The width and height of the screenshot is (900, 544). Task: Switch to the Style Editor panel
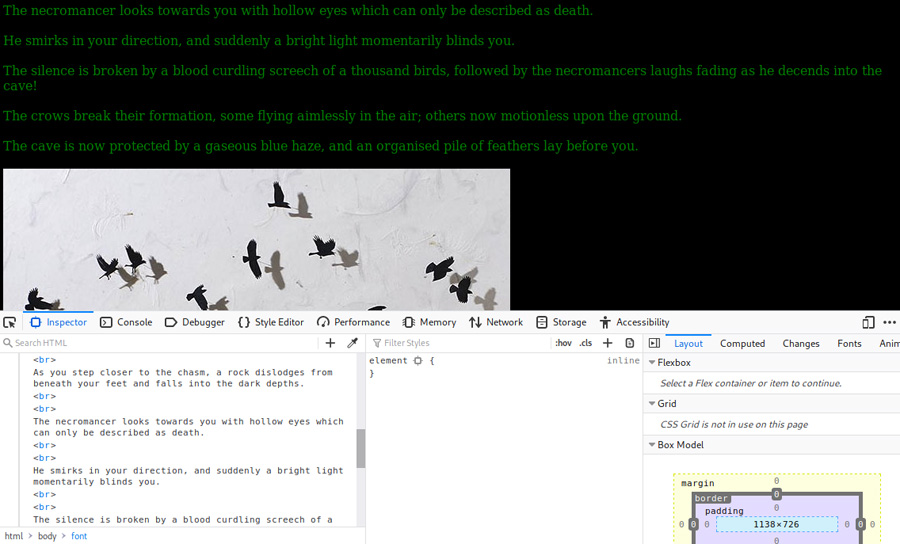271,322
